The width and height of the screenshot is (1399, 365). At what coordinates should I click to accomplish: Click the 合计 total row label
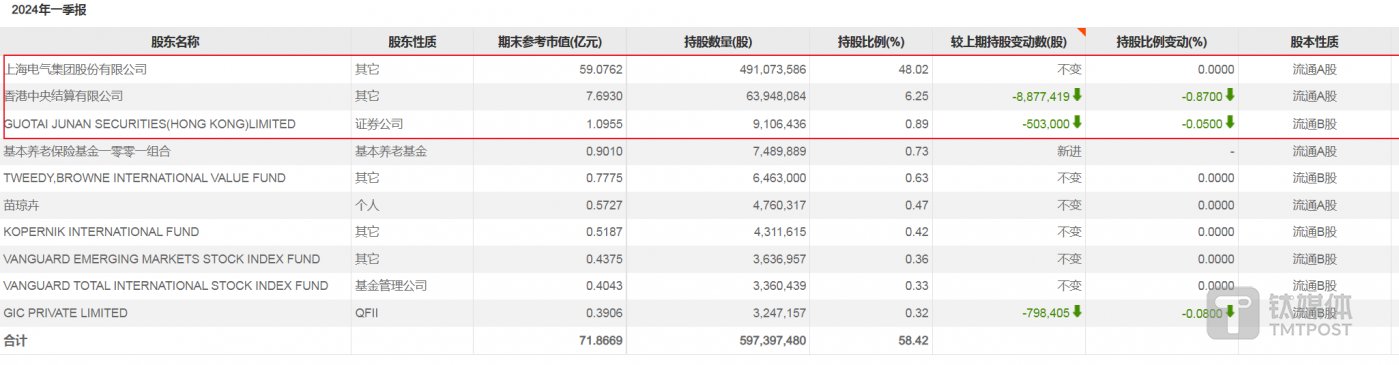pos(16,340)
